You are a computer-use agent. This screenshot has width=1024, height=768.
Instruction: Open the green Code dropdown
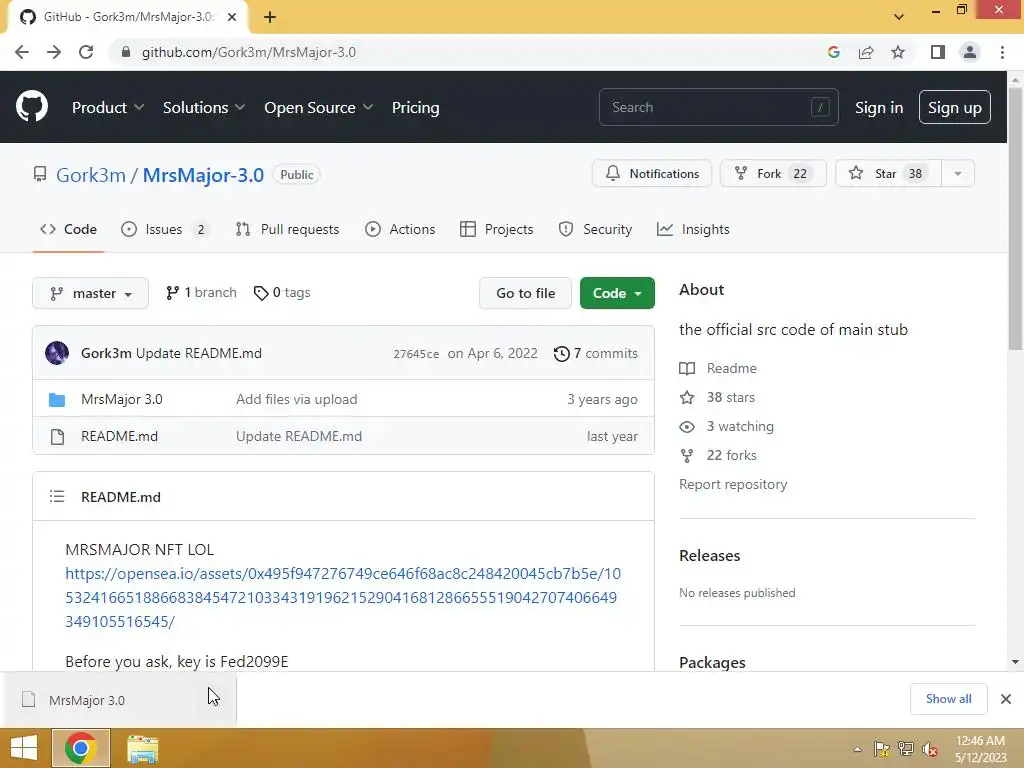tap(617, 293)
